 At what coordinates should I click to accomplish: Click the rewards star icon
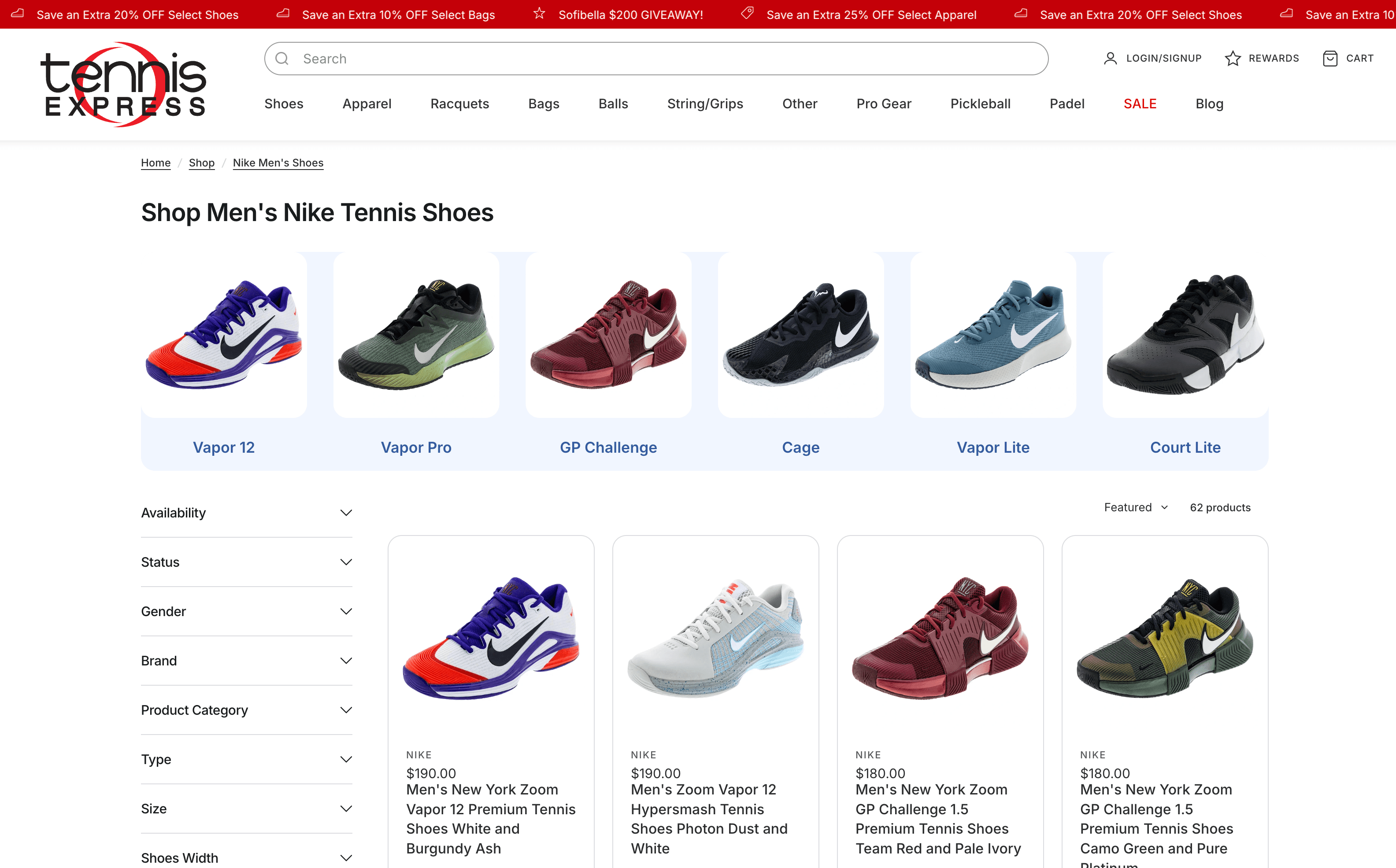coord(1232,59)
